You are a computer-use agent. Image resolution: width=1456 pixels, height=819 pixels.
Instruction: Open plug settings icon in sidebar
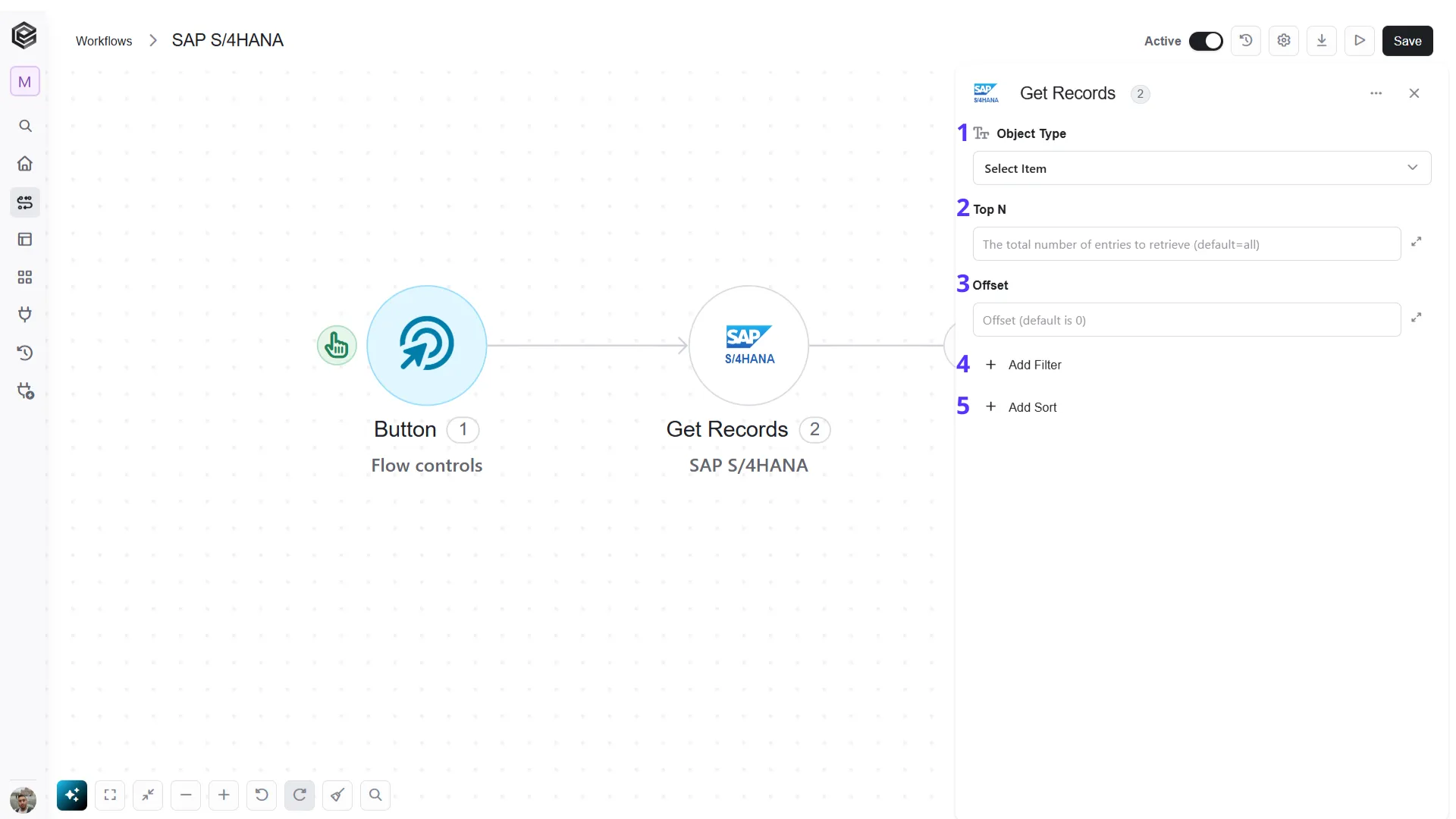(25, 391)
